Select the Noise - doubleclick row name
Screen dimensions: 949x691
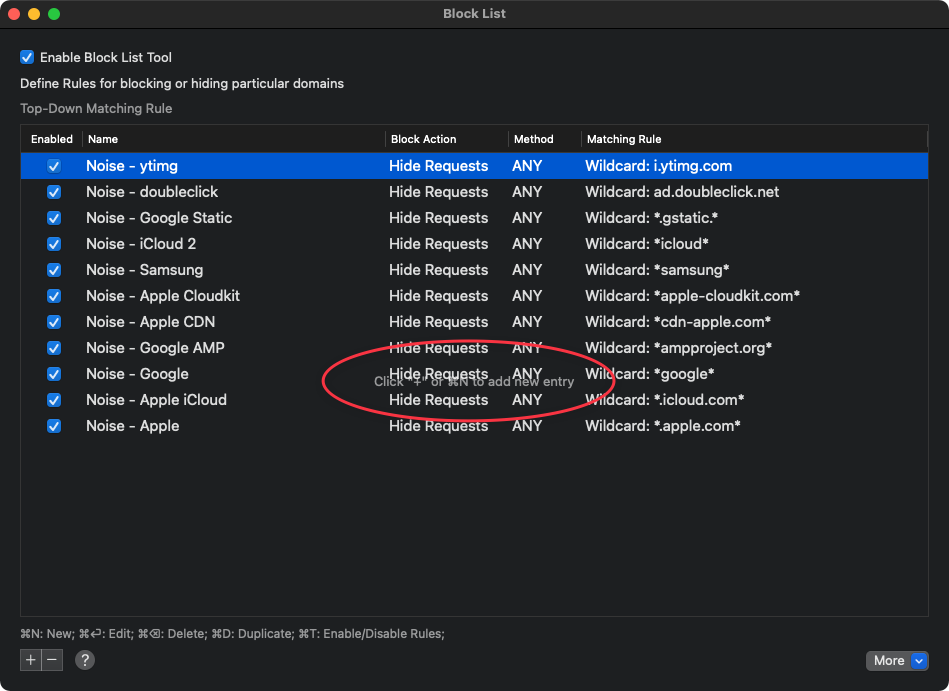tap(152, 192)
